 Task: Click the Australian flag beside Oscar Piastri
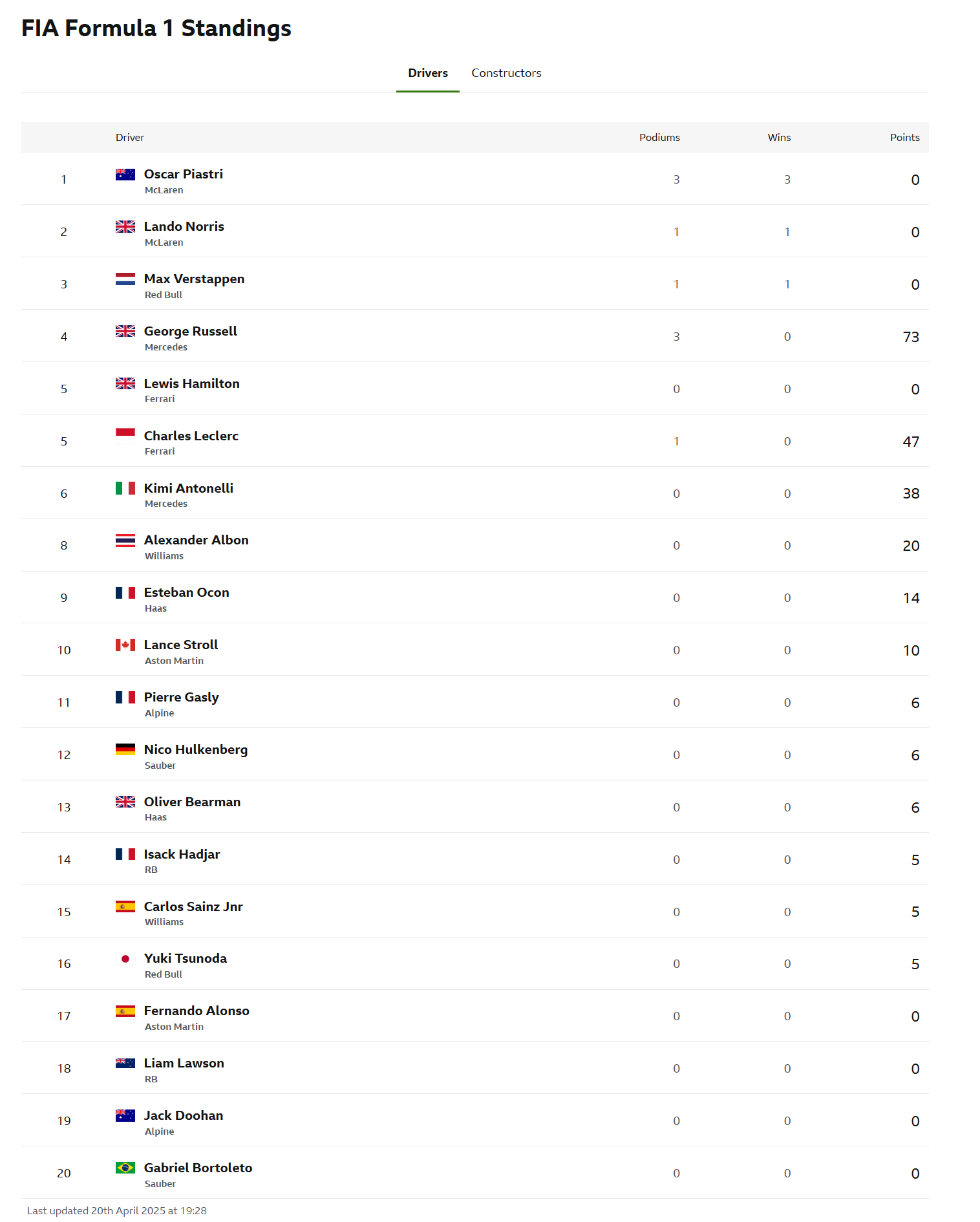(125, 174)
